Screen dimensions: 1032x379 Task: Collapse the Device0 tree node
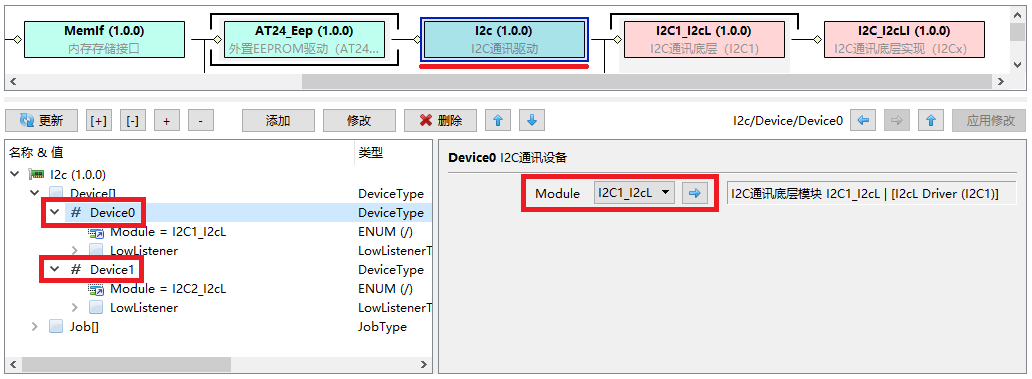click(55, 213)
